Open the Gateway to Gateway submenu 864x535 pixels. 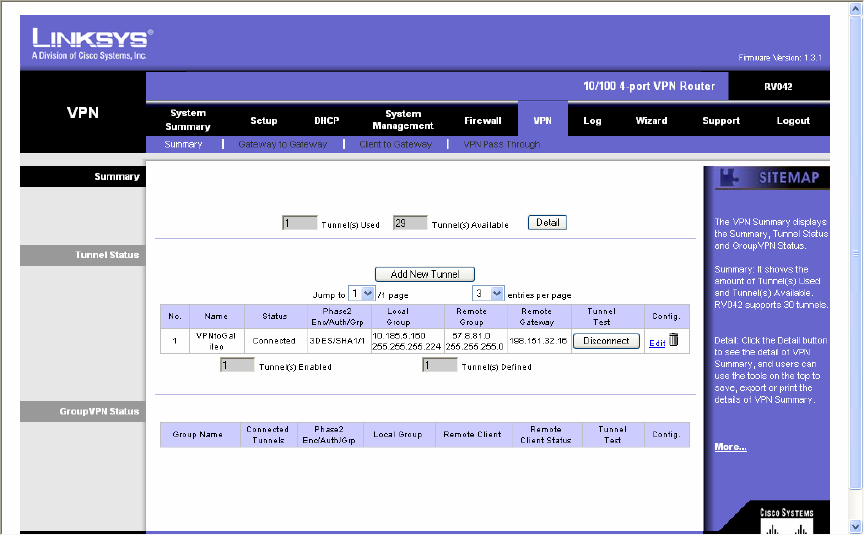point(282,144)
